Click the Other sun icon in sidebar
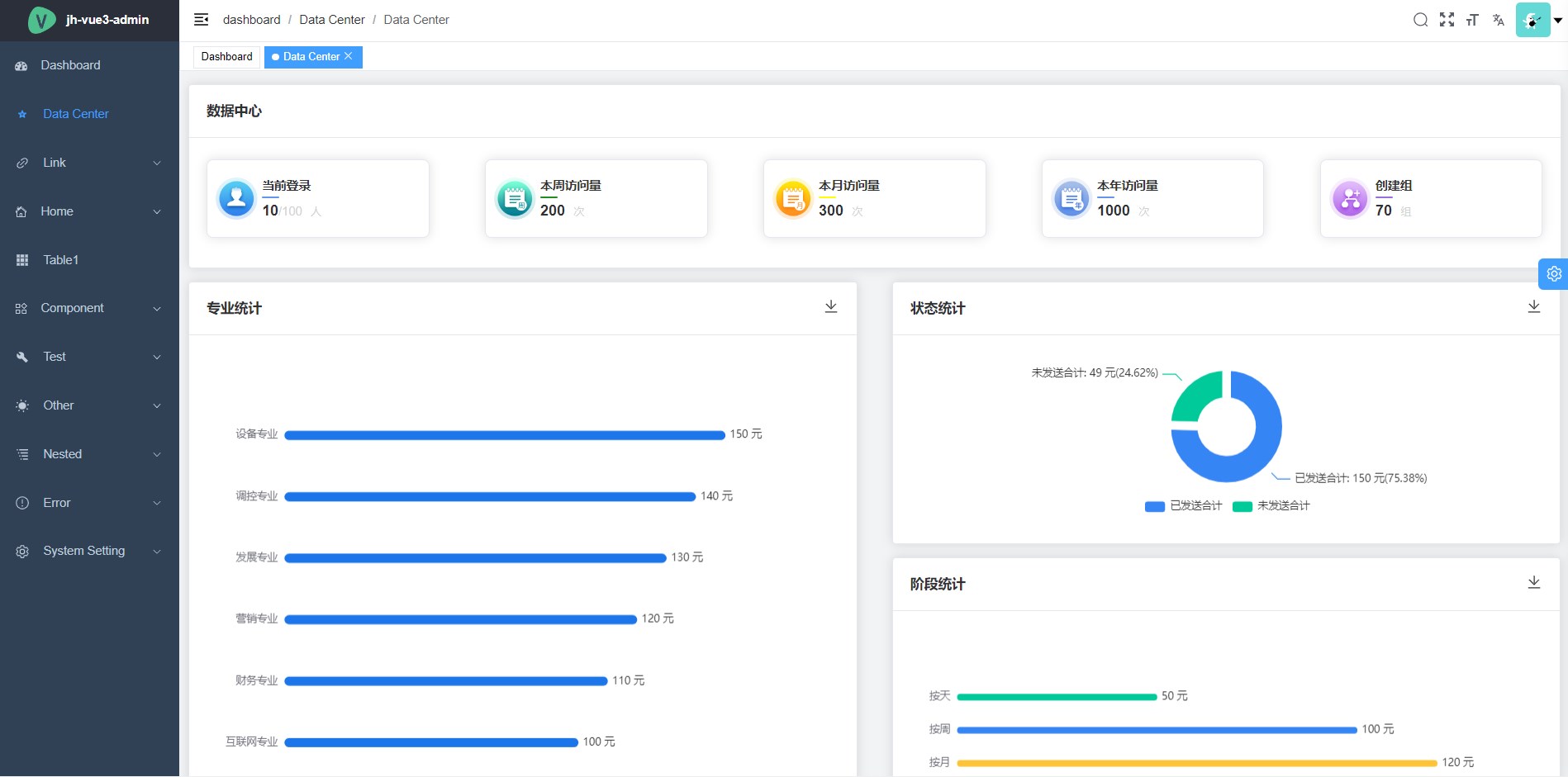1568x777 pixels. [x=22, y=405]
